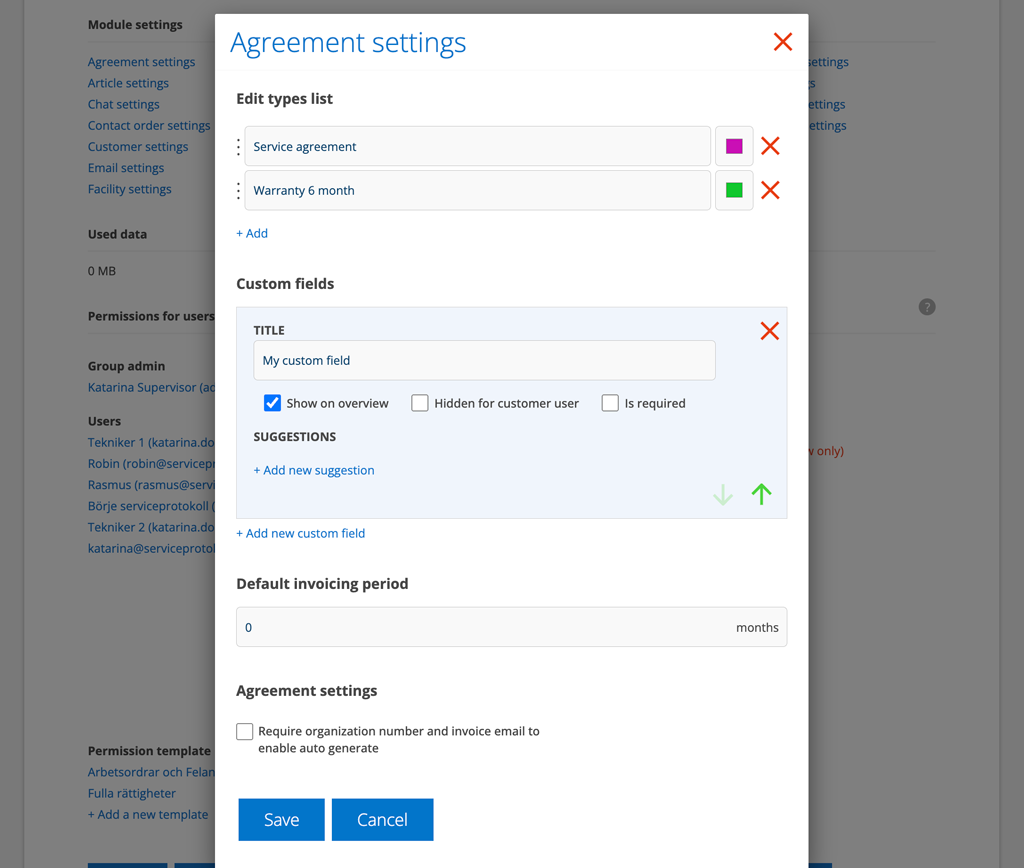Close the Agreement settings dialog
This screenshot has width=1024, height=868.
tap(782, 42)
